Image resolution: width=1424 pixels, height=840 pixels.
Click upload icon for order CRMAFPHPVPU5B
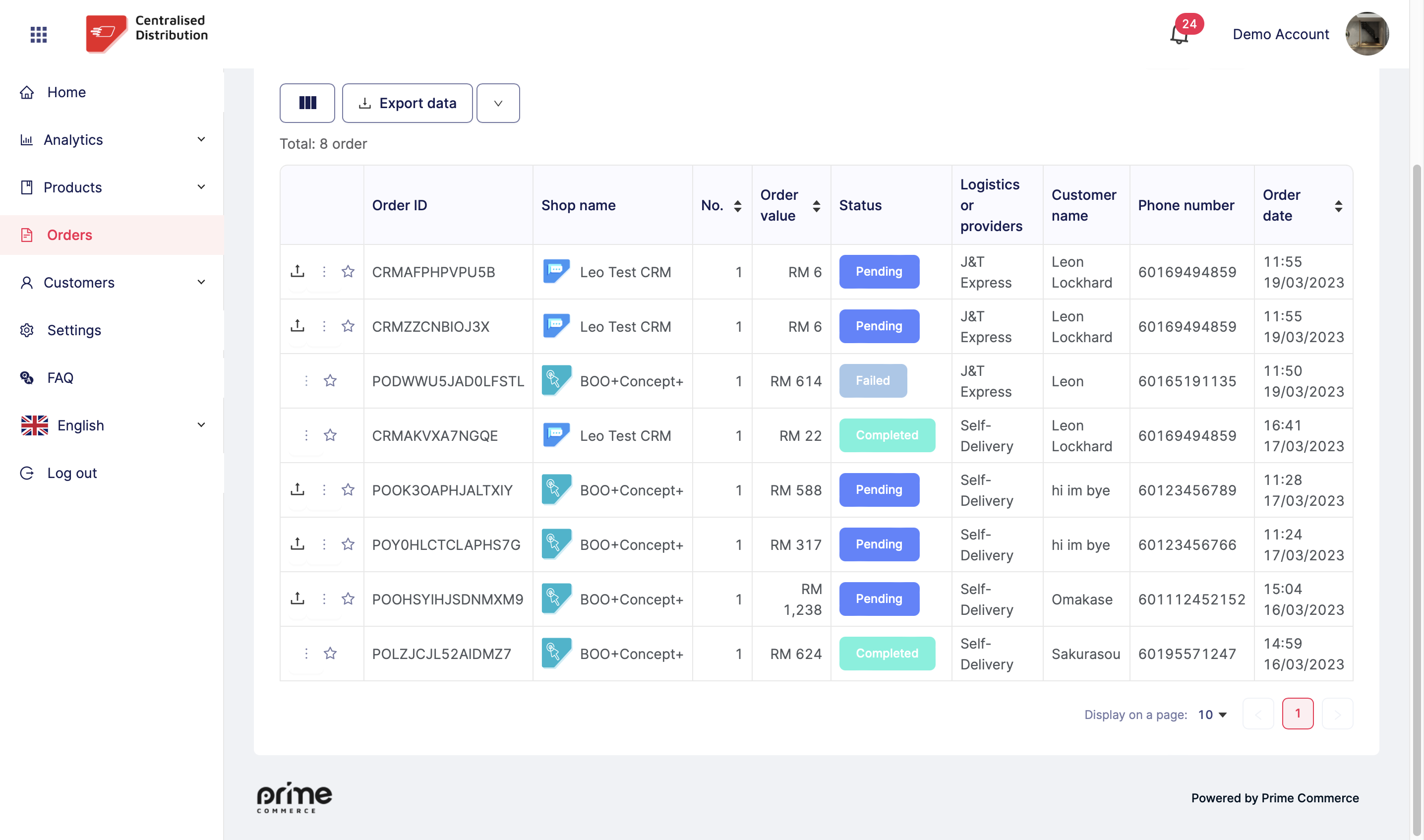coord(297,271)
